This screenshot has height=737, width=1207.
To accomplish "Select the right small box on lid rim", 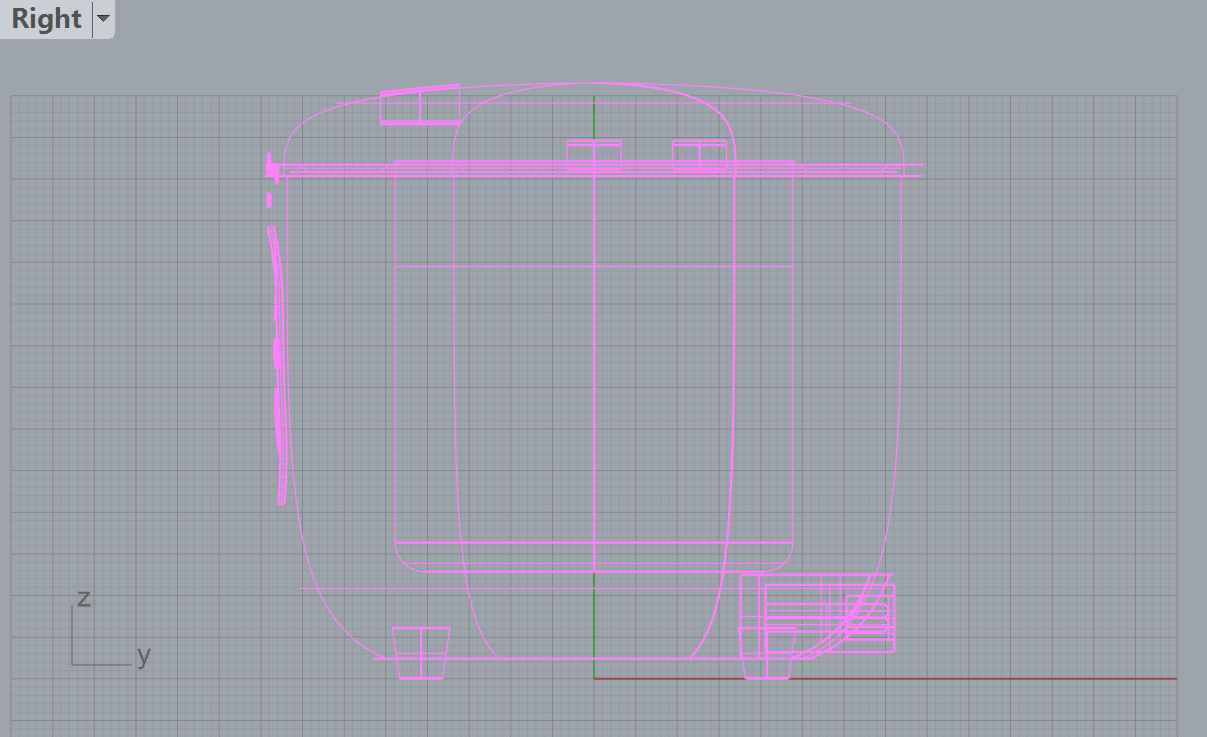I will (699, 155).
